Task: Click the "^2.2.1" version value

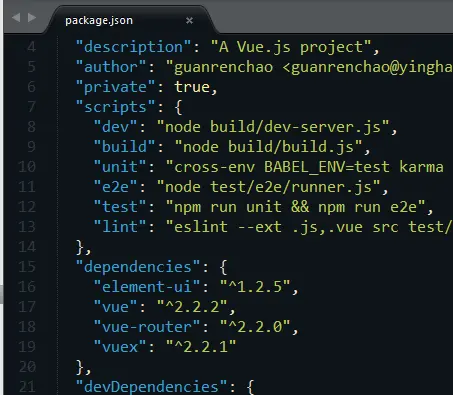Action: 201,347
